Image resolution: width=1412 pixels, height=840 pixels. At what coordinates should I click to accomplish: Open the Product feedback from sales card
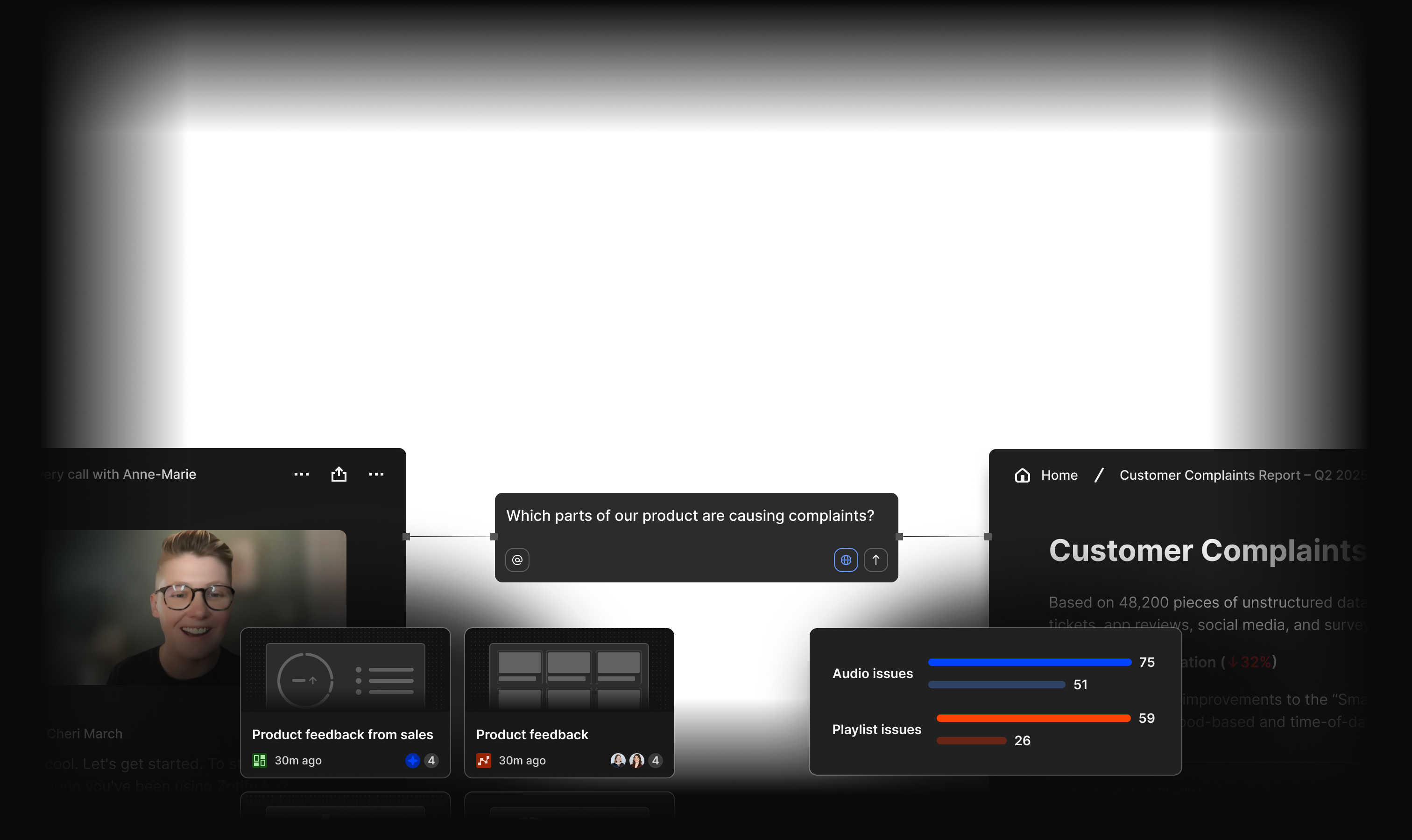point(342,734)
